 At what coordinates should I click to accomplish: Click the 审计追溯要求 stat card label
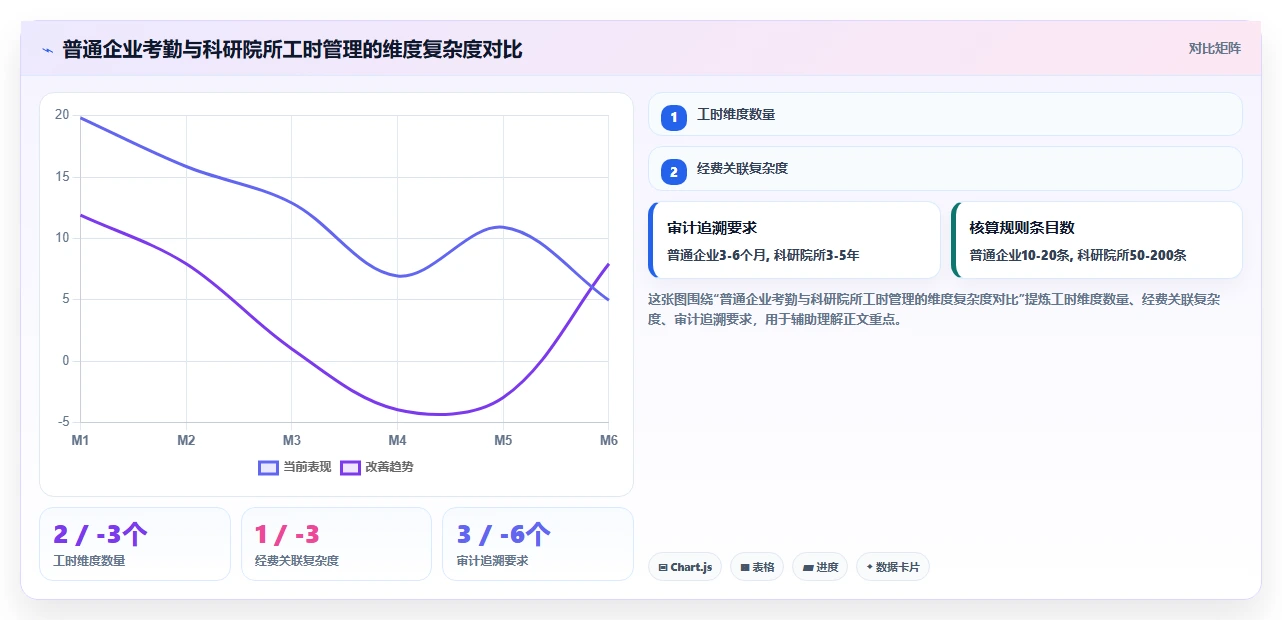493,561
